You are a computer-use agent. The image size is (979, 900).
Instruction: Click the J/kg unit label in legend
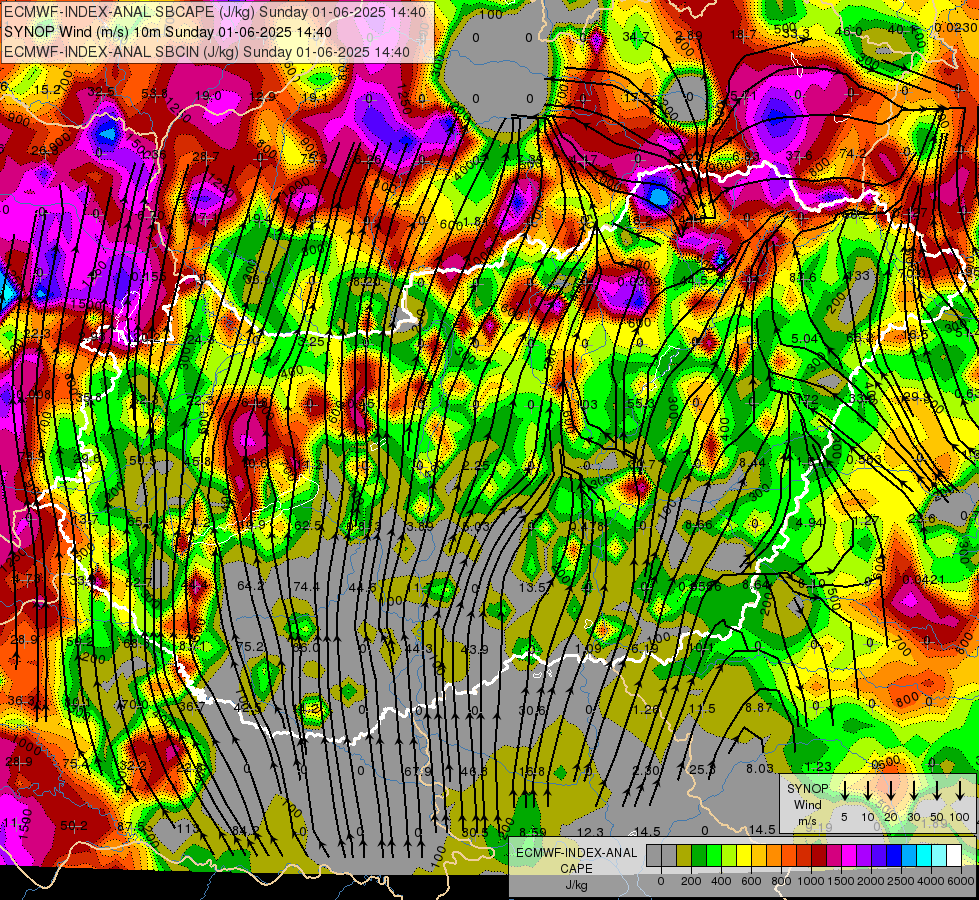click(x=576, y=885)
